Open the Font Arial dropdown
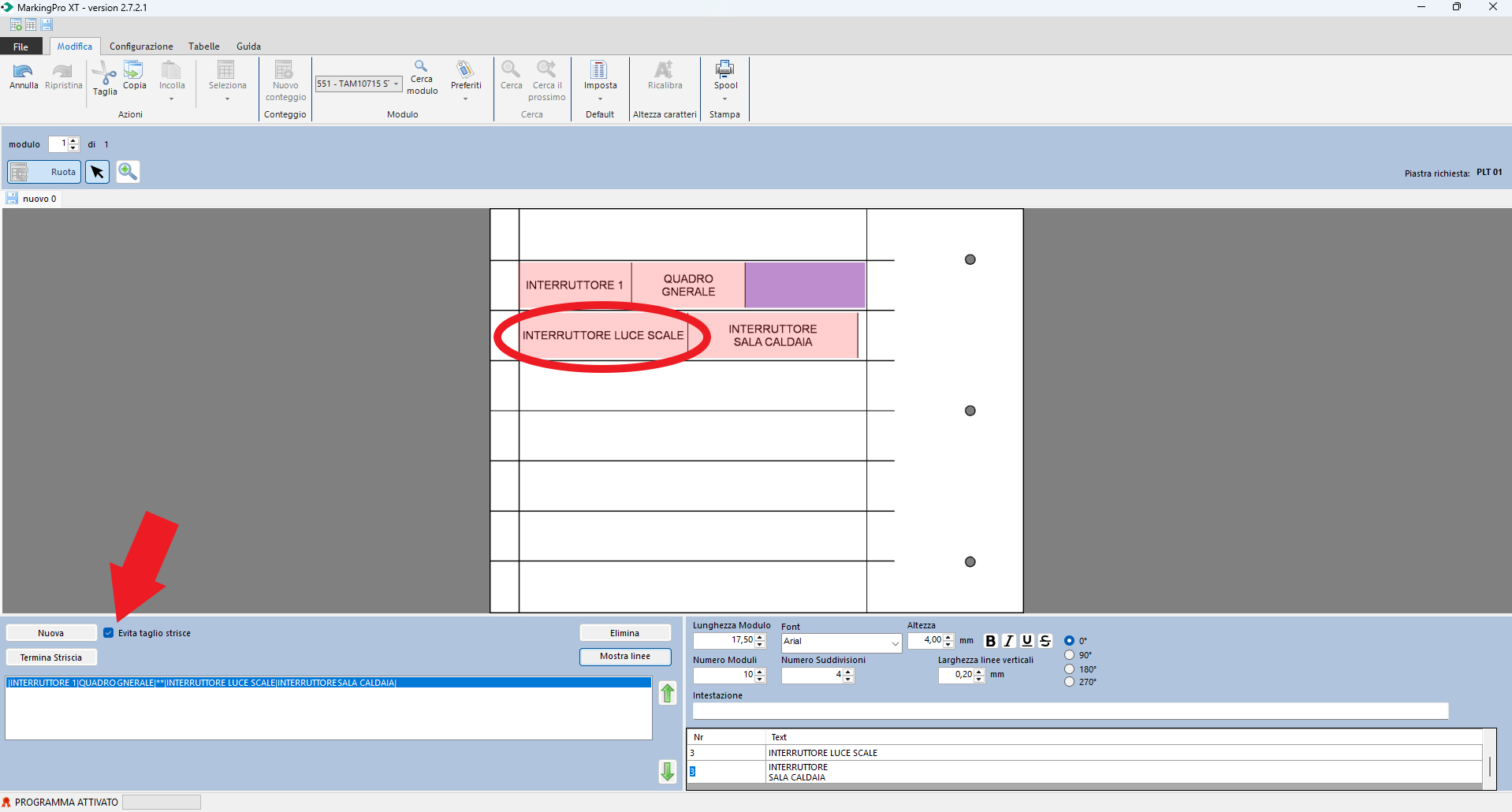Screen dimensions: 1512x812 click(x=895, y=643)
